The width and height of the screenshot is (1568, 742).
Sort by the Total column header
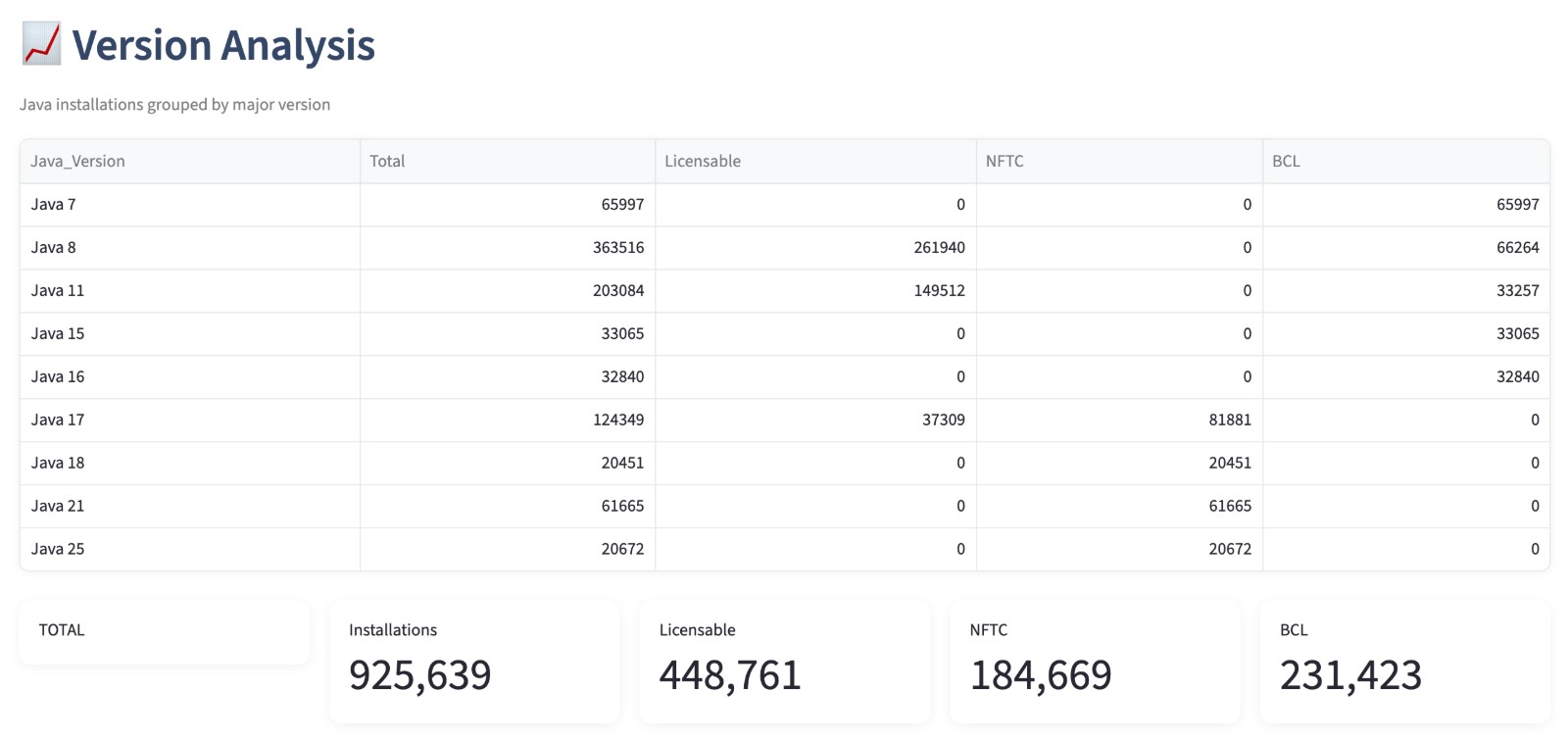508,161
